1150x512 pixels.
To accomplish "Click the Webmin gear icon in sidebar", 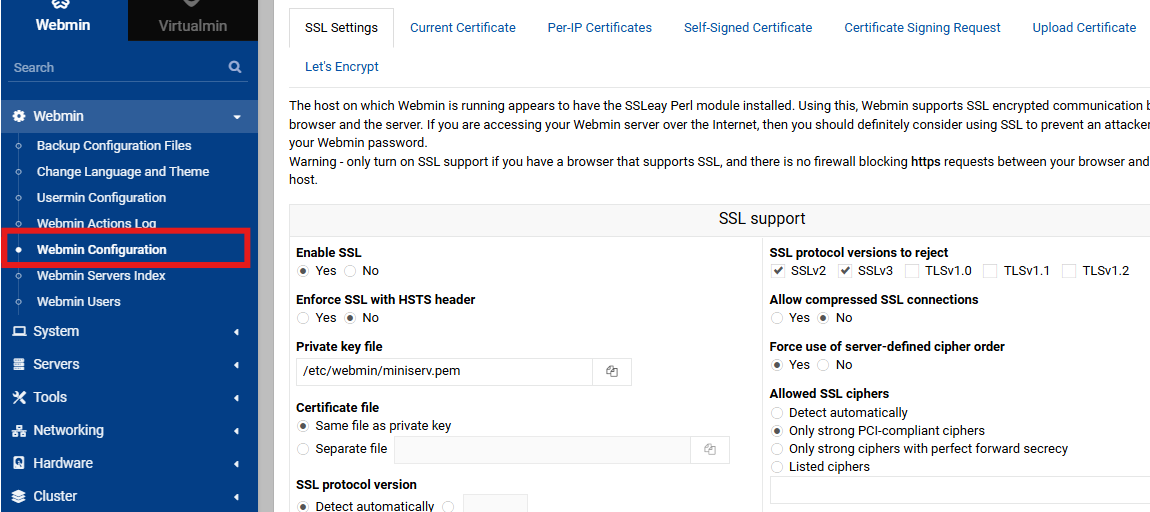I will [19, 116].
